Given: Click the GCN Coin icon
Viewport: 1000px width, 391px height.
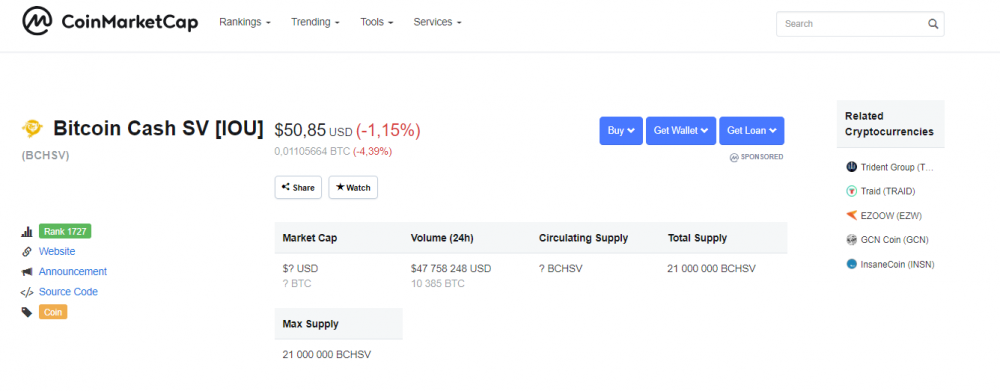Looking at the screenshot, I should (x=851, y=240).
